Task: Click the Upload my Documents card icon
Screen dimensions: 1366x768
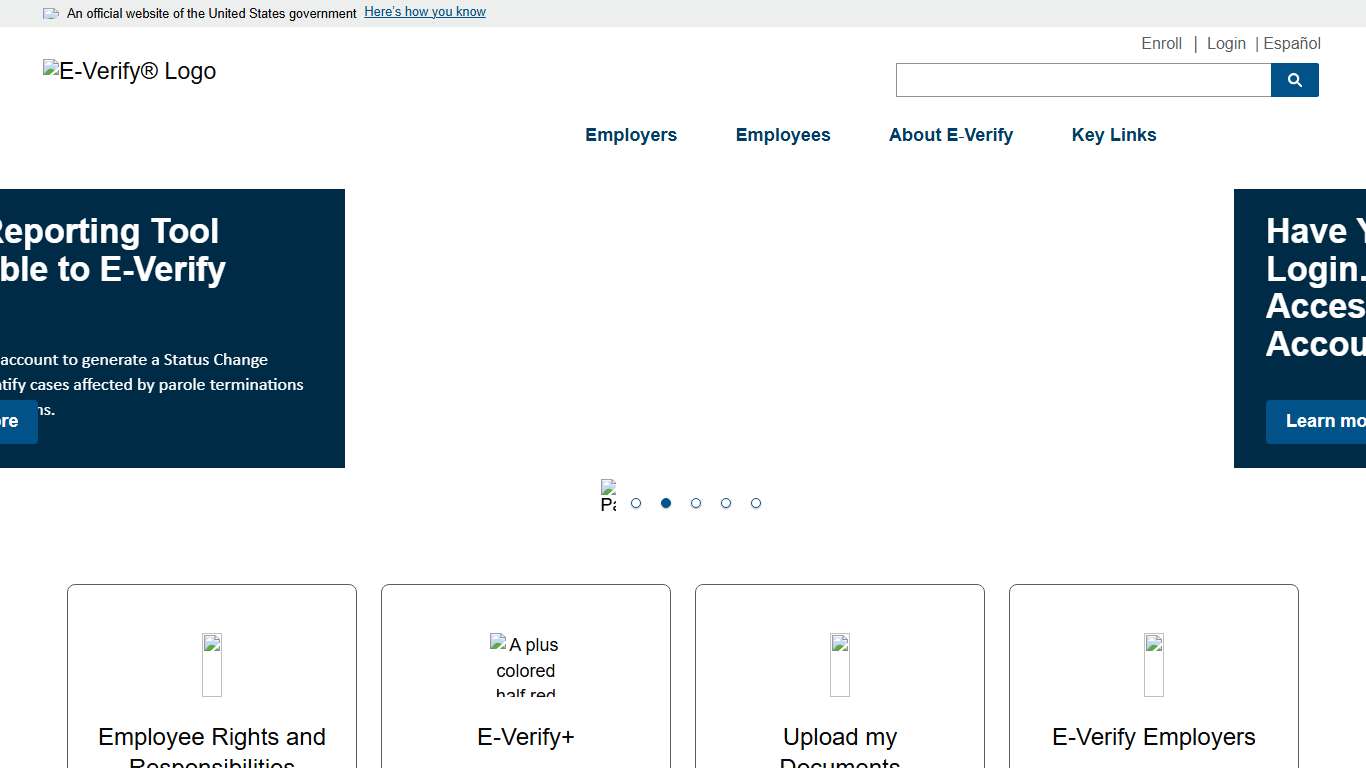Action: coord(839,664)
